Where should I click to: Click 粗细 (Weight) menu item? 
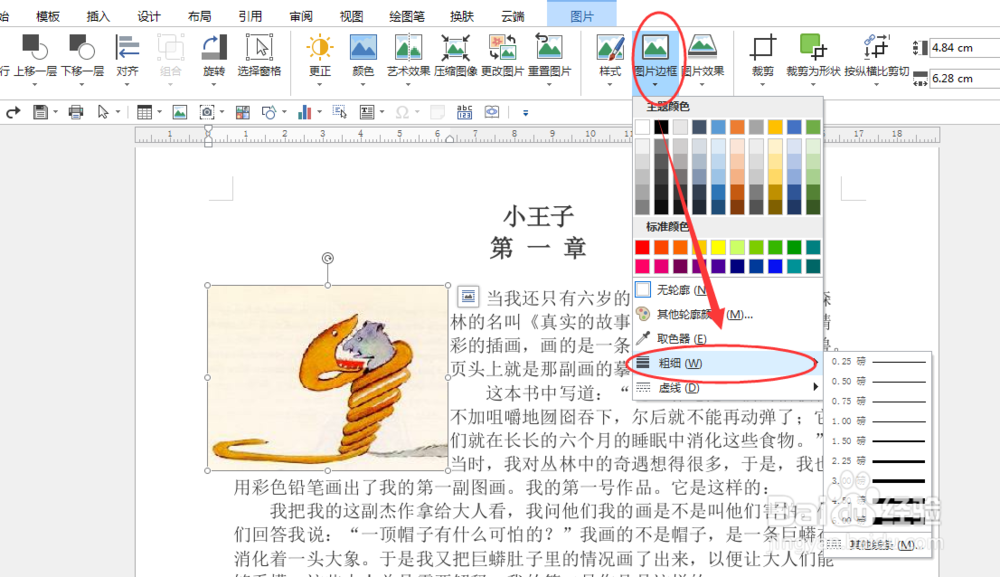point(727,363)
